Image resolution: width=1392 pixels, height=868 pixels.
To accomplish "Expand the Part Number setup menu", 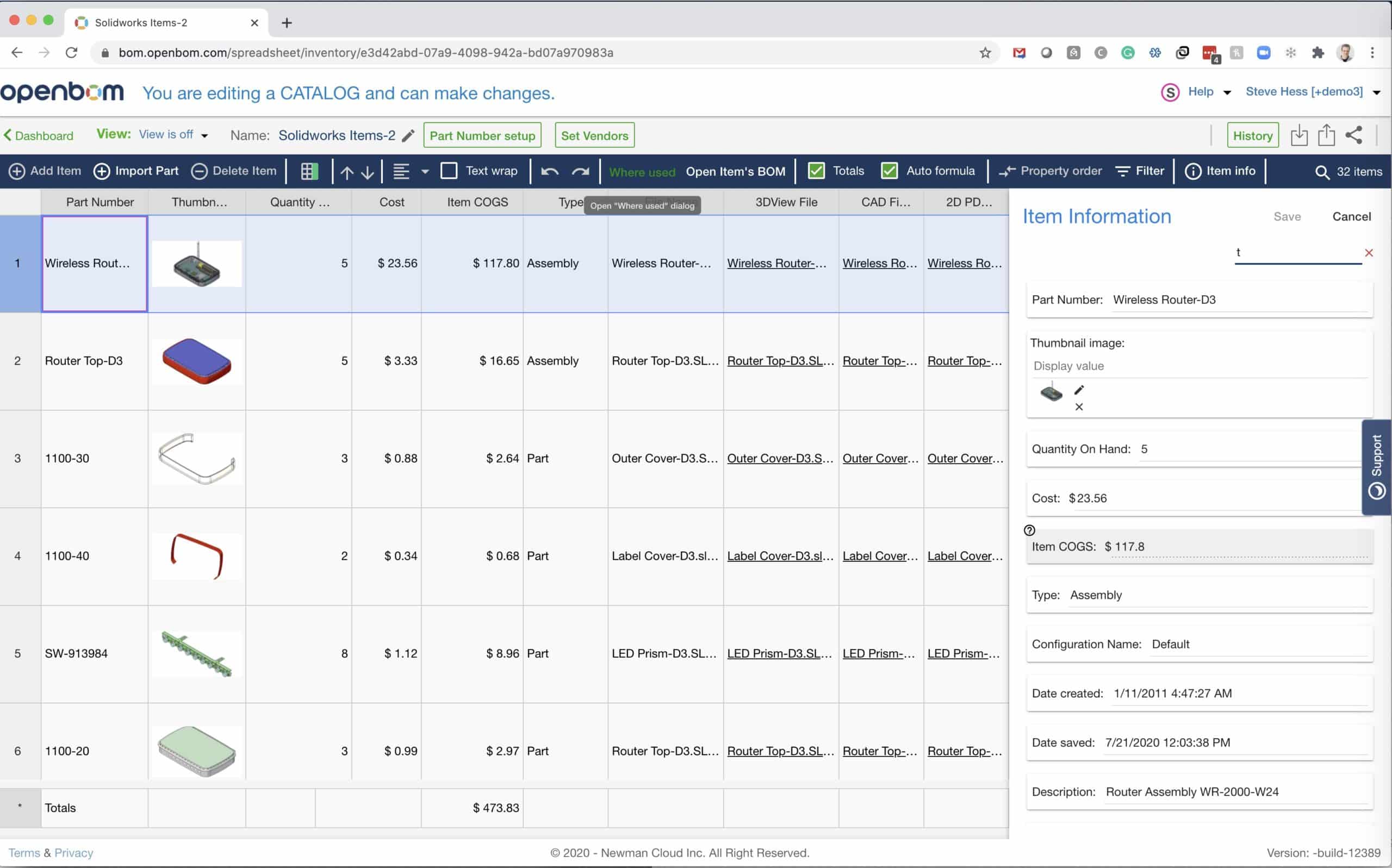I will tap(481, 135).
